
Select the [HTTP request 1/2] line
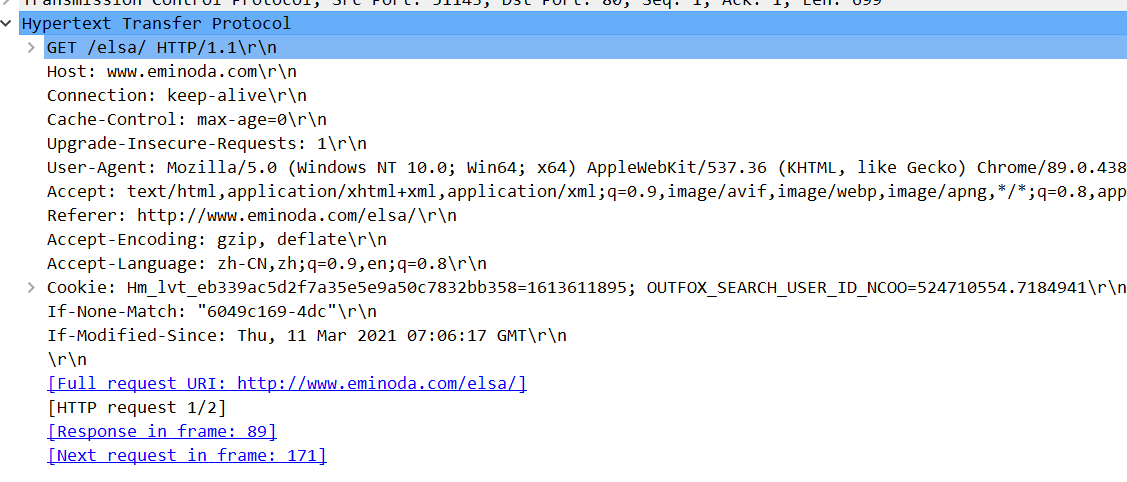(137, 408)
